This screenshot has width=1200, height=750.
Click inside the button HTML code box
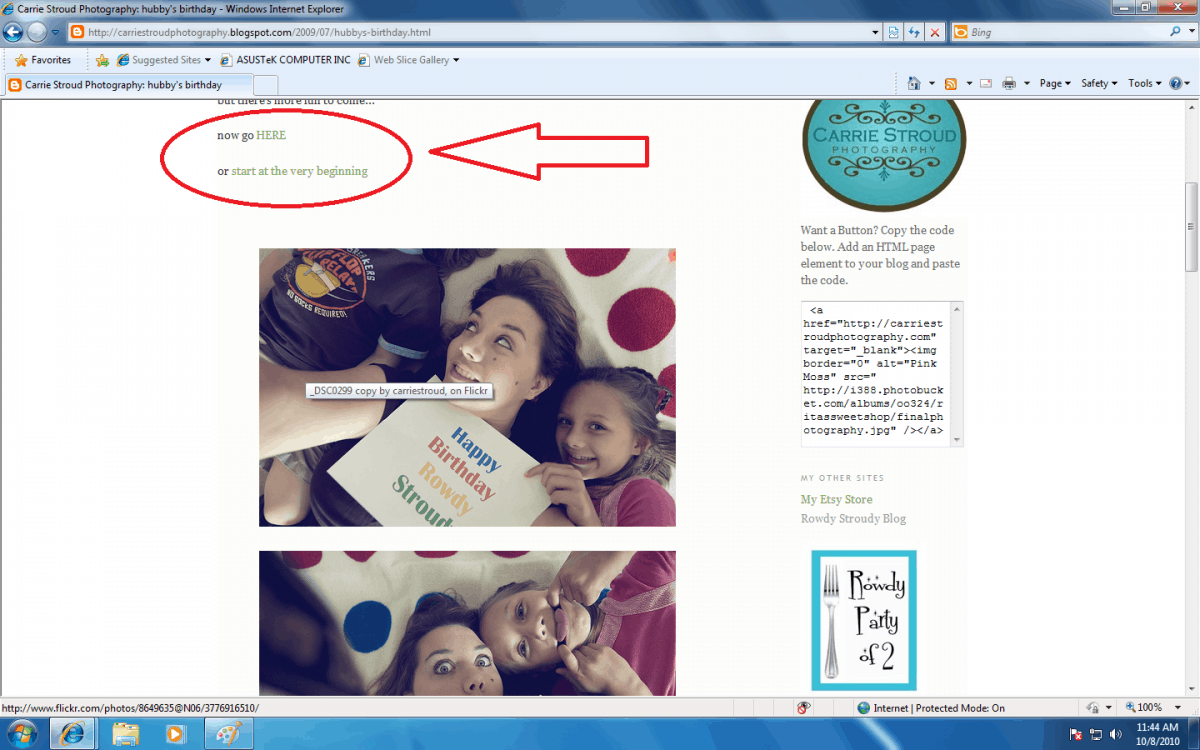pos(875,374)
